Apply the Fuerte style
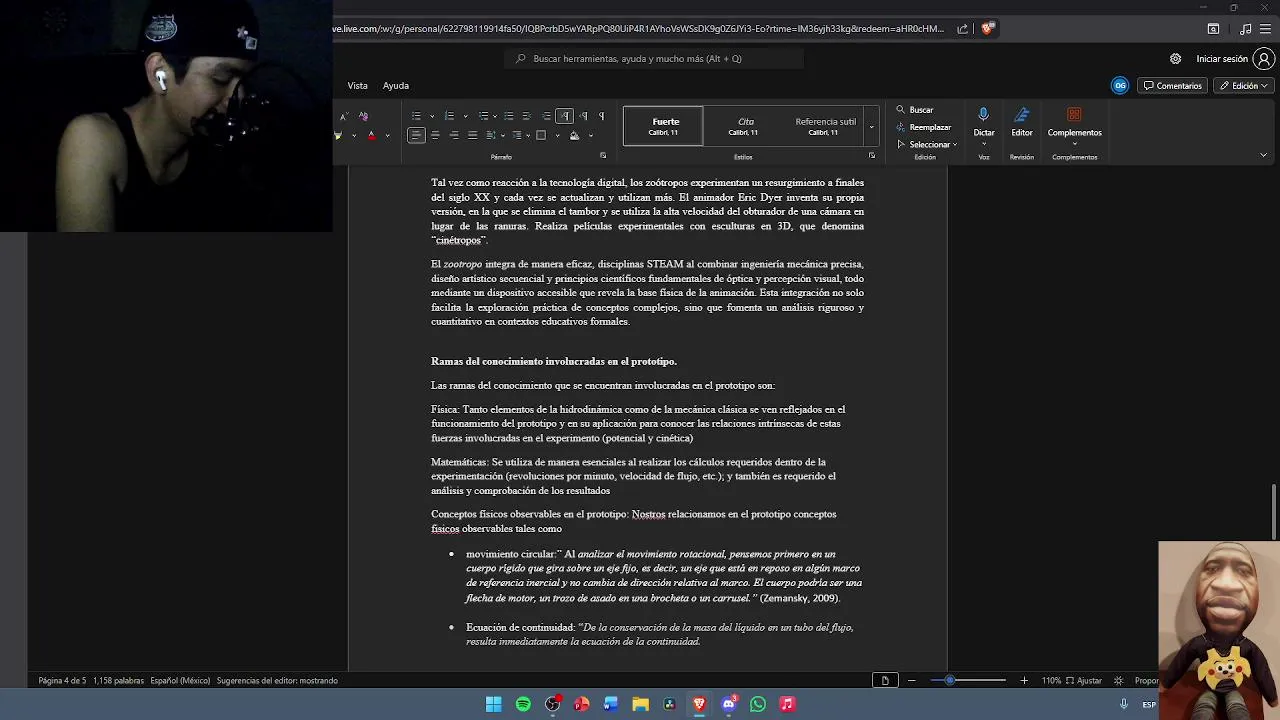This screenshot has height=720, width=1280. pyautogui.click(x=663, y=126)
